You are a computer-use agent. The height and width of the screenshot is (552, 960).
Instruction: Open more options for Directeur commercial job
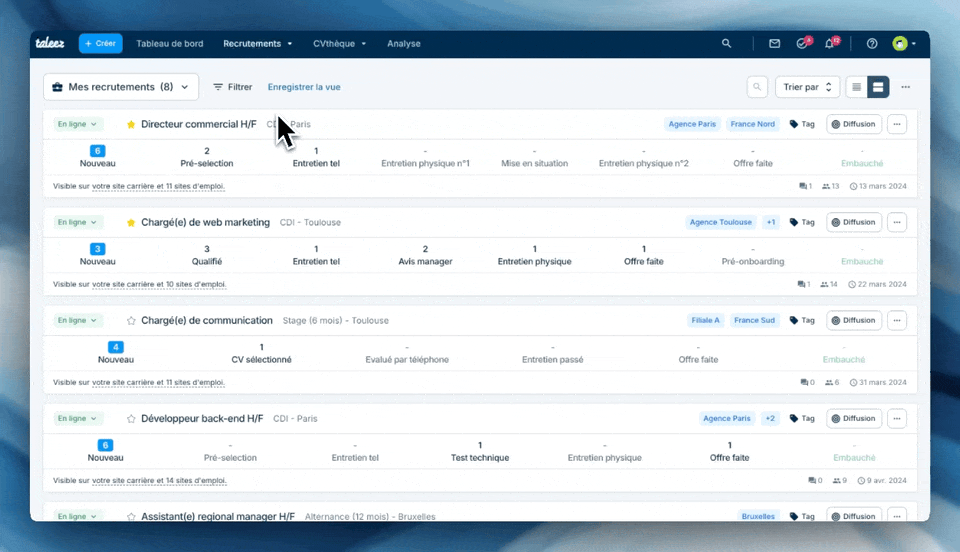click(897, 124)
